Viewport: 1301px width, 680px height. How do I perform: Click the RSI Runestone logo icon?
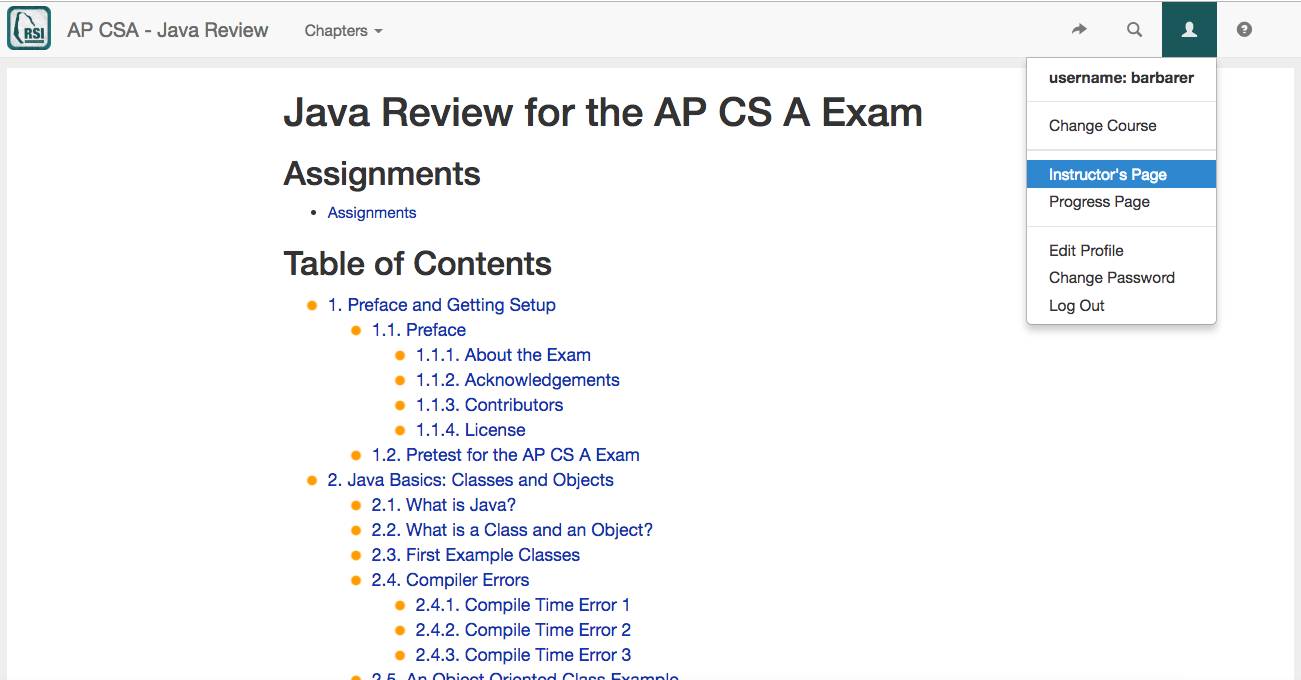click(29, 29)
